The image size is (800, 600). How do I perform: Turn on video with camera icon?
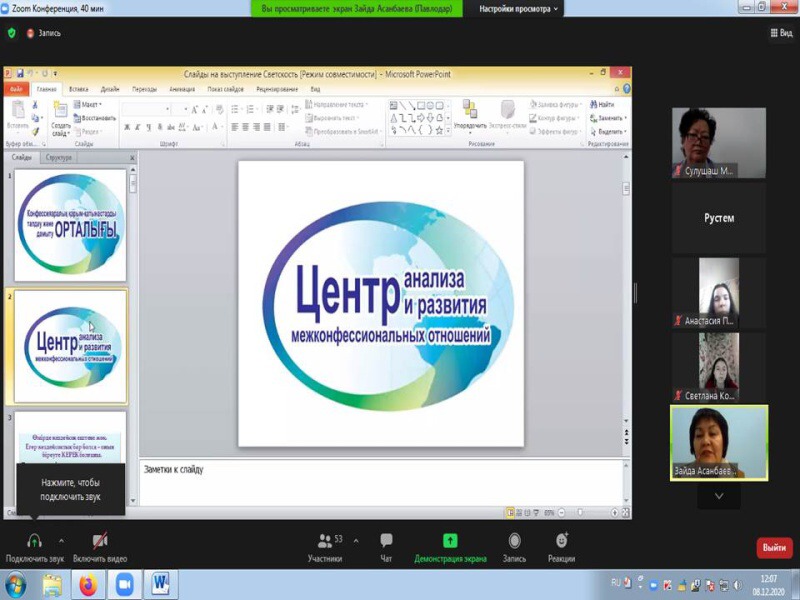point(100,540)
